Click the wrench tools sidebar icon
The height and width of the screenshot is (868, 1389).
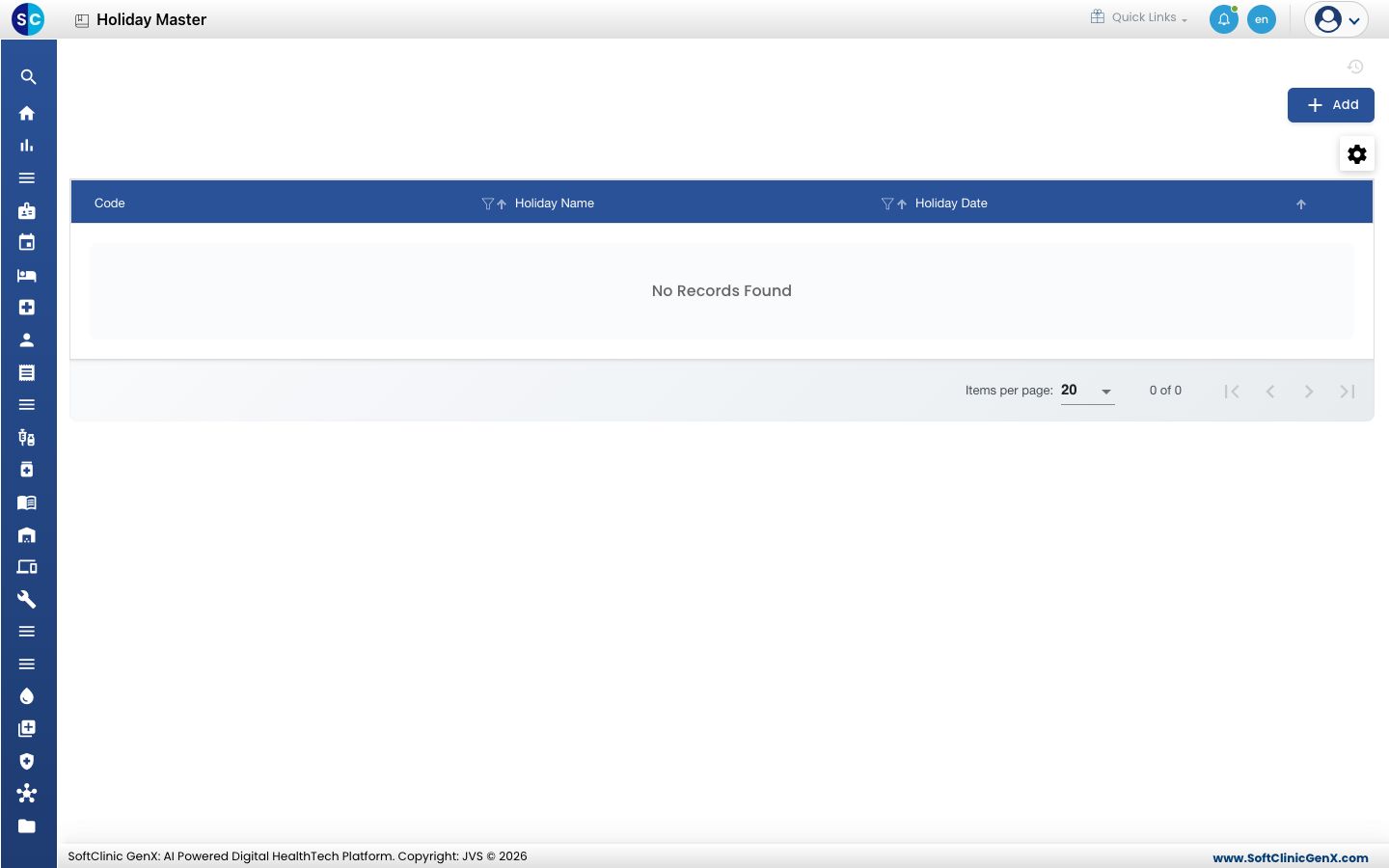27,599
